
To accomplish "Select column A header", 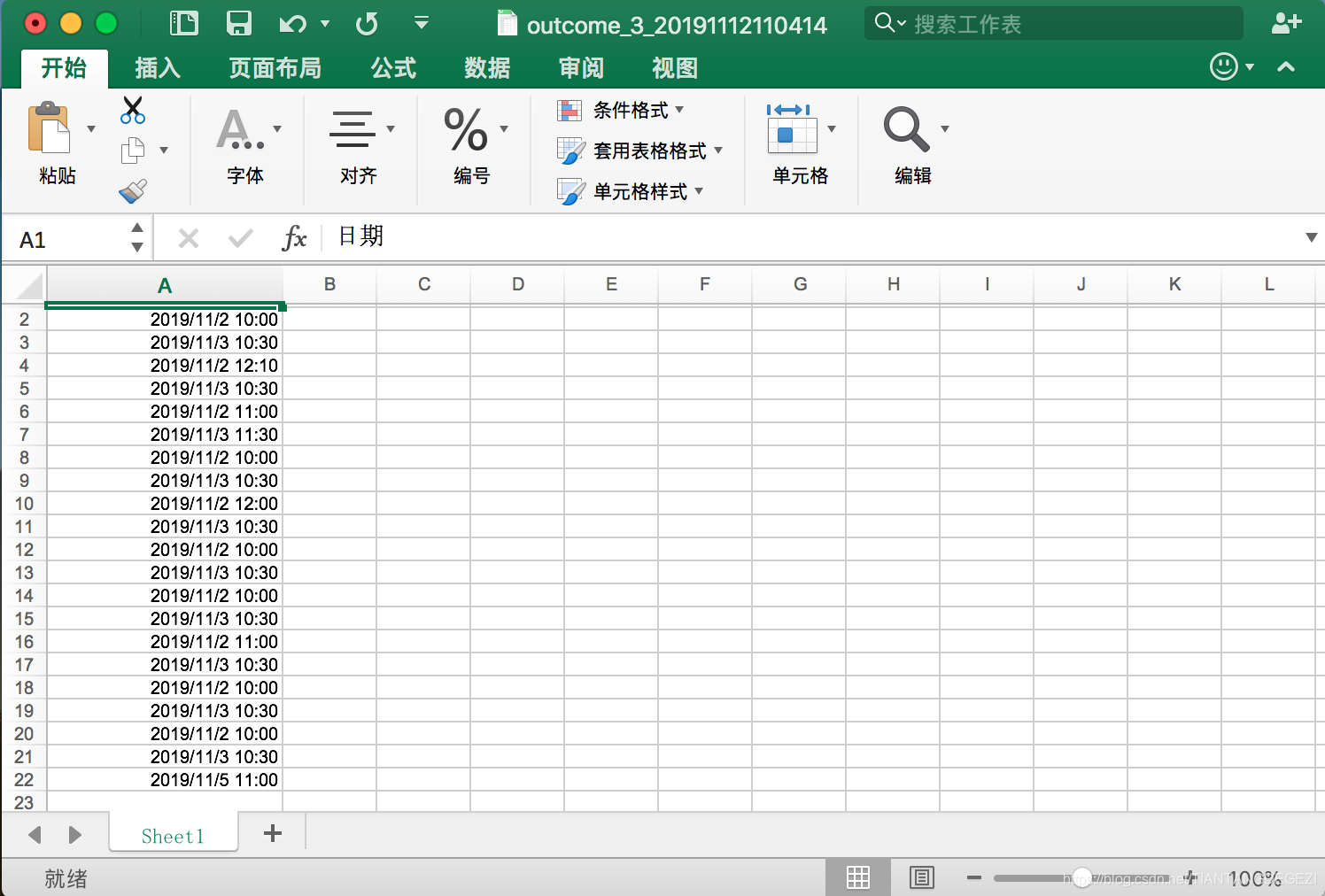I will (165, 285).
